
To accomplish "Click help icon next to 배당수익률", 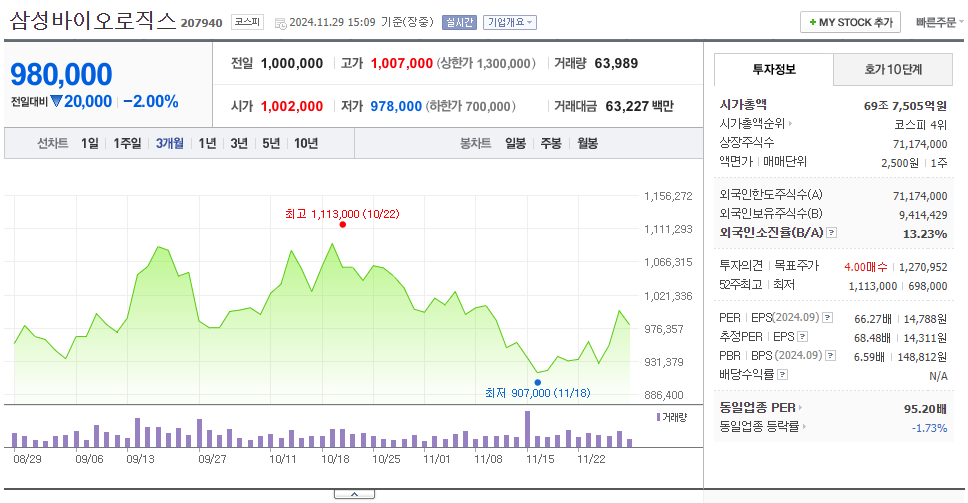I will point(783,375).
